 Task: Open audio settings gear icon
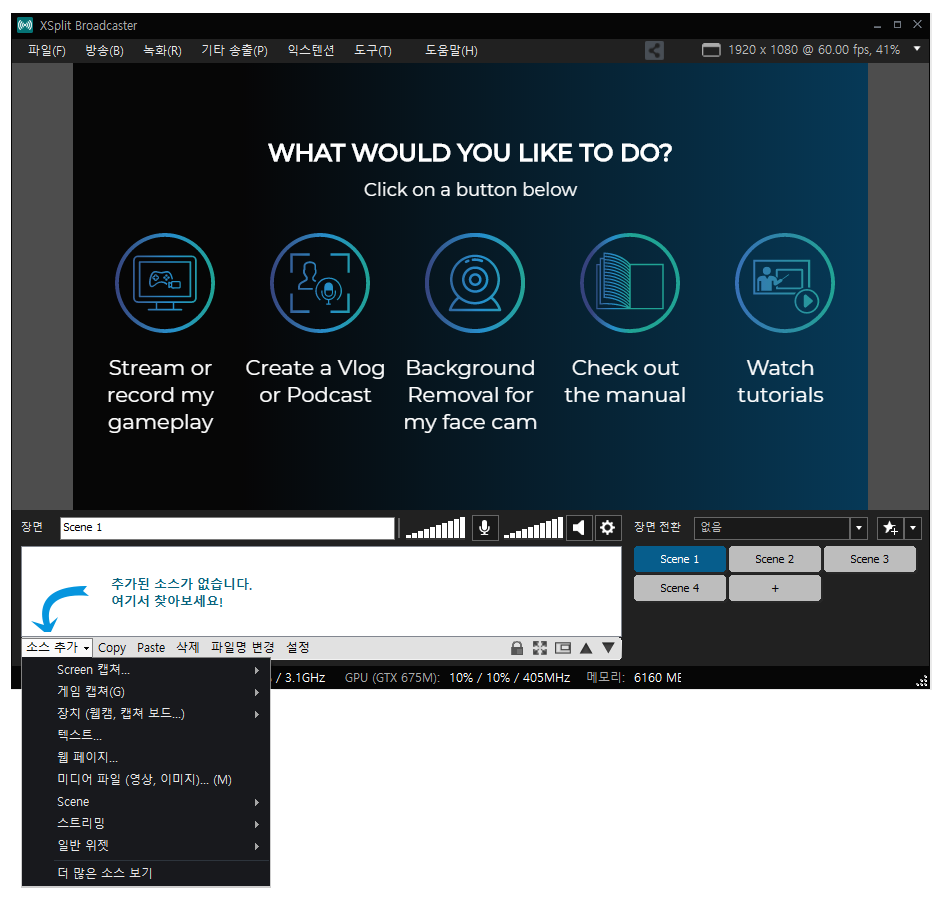coord(607,528)
